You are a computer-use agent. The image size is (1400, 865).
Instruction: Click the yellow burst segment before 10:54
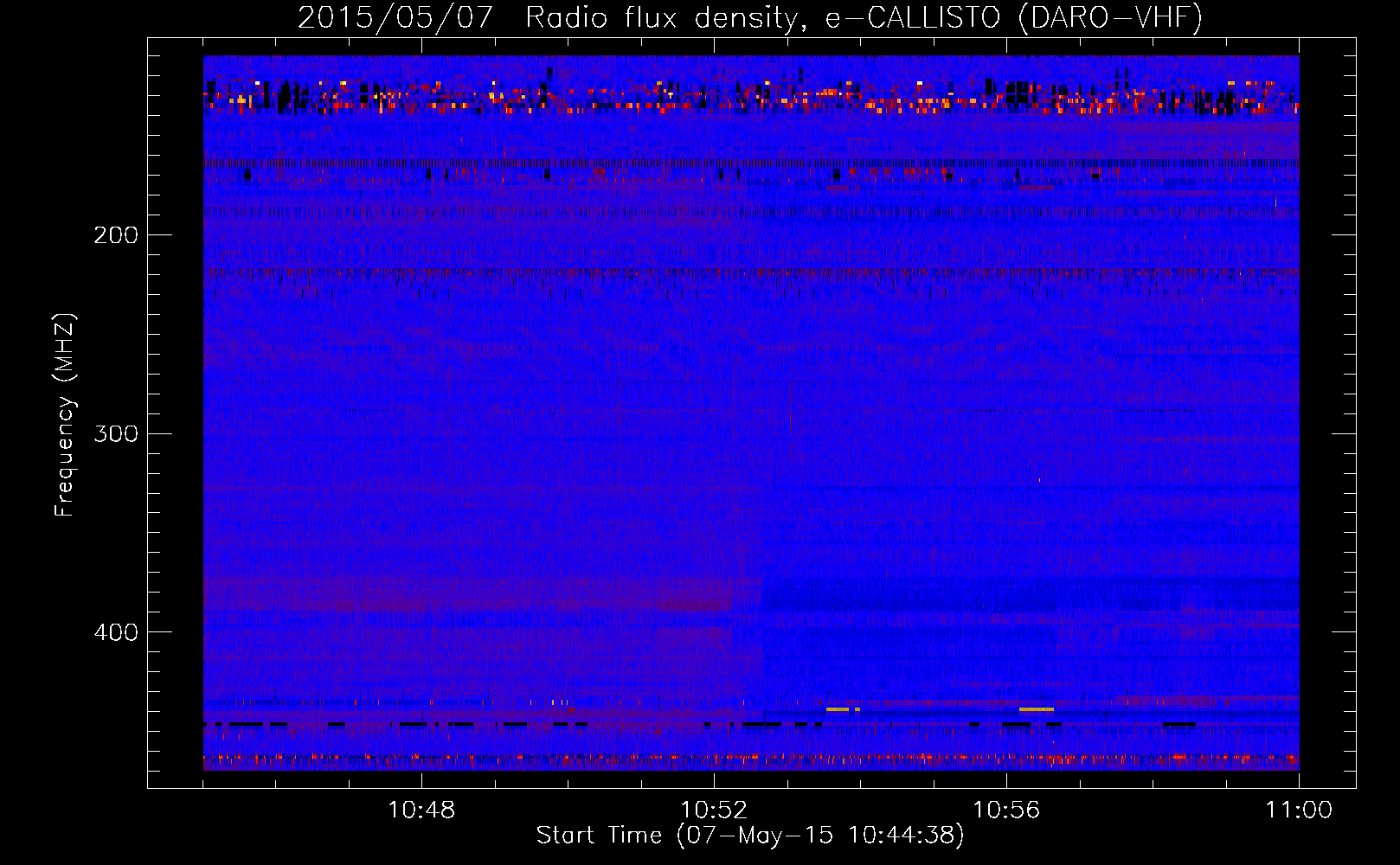click(838, 709)
